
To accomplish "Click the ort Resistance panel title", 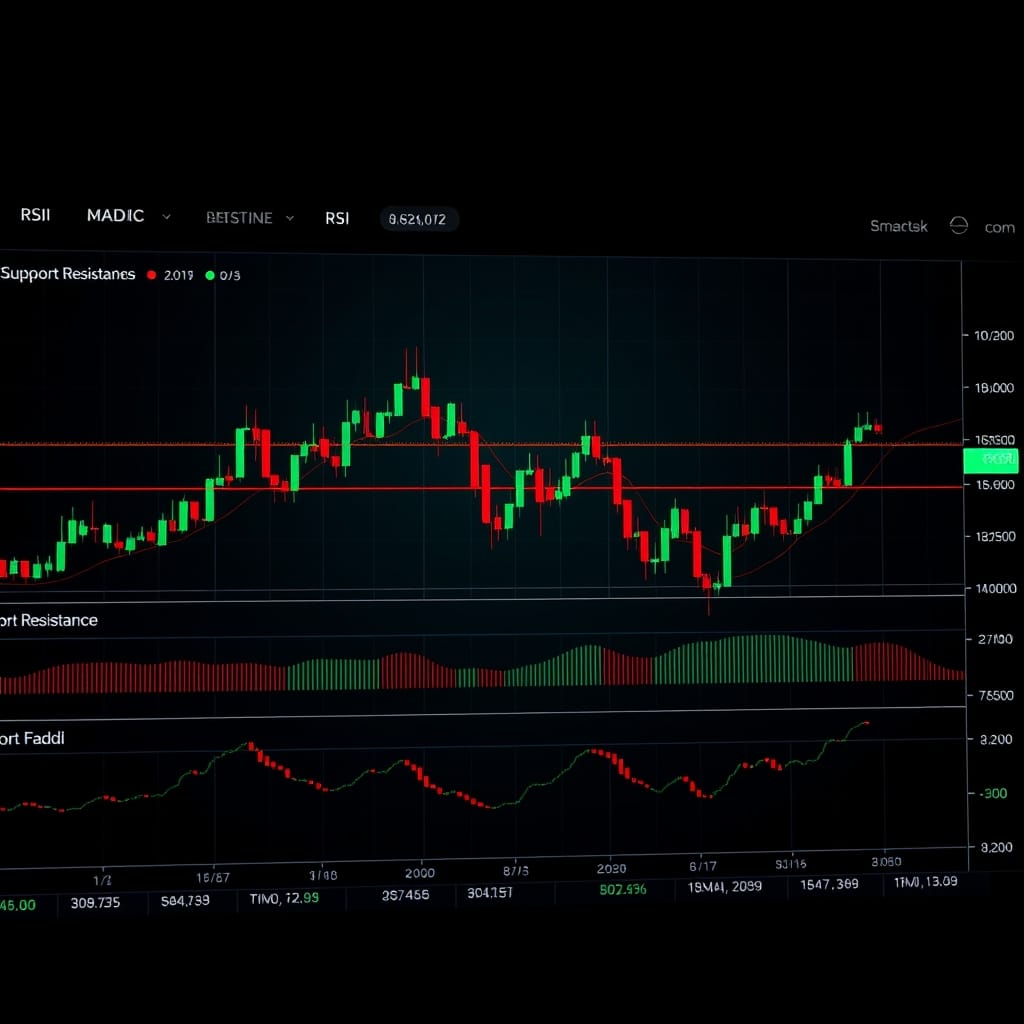I will tap(49, 620).
